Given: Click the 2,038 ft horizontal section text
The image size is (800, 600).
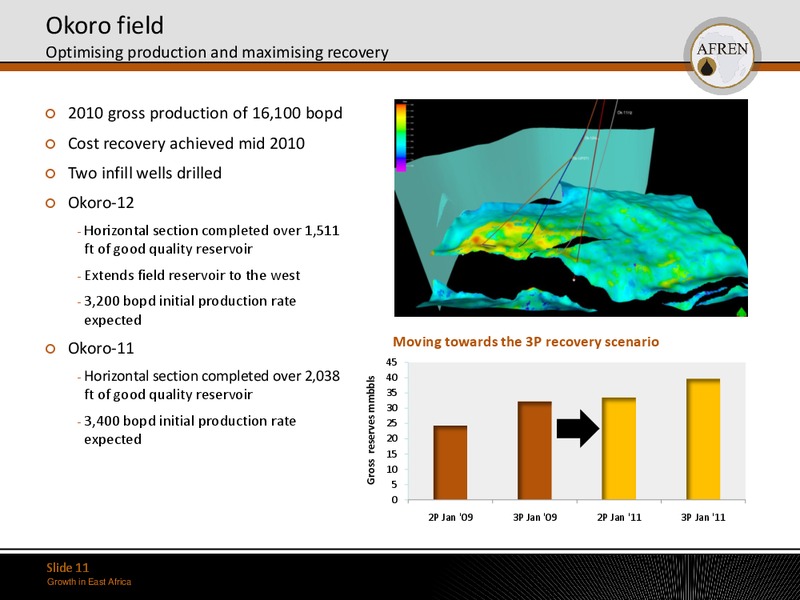Looking at the screenshot, I should coord(212,385).
